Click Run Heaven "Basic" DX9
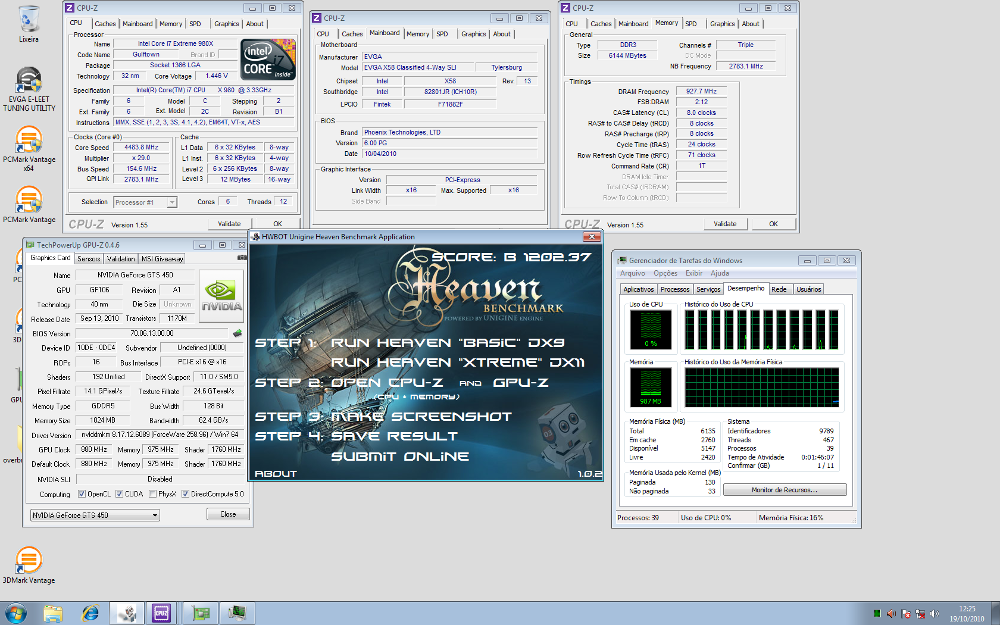The width and height of the screenshot is (1000, 625). (x=447, y=343)
